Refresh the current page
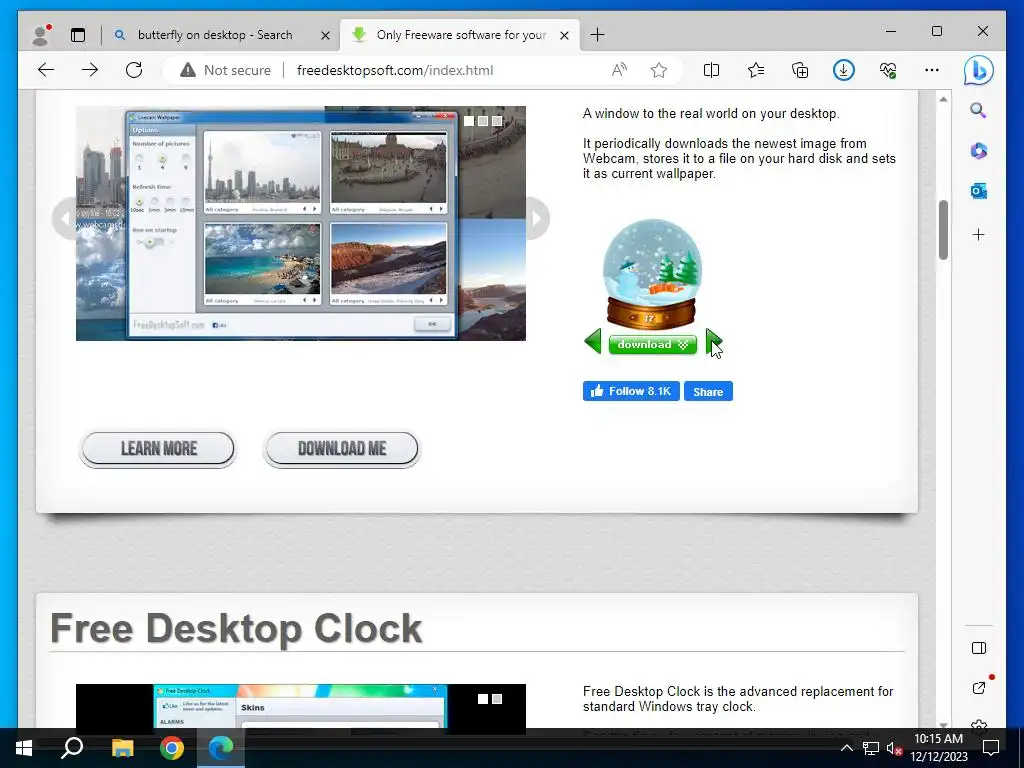Viewport: 1024px width, 768px height. click(134, 70)
